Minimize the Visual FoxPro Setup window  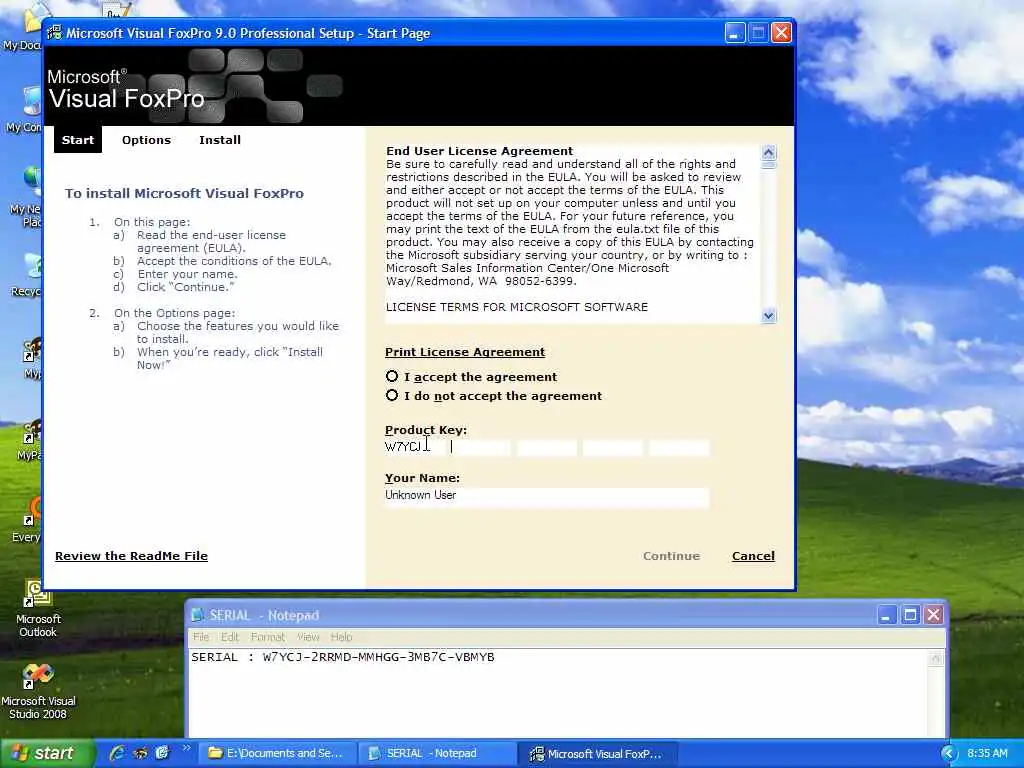click(735, 33)
